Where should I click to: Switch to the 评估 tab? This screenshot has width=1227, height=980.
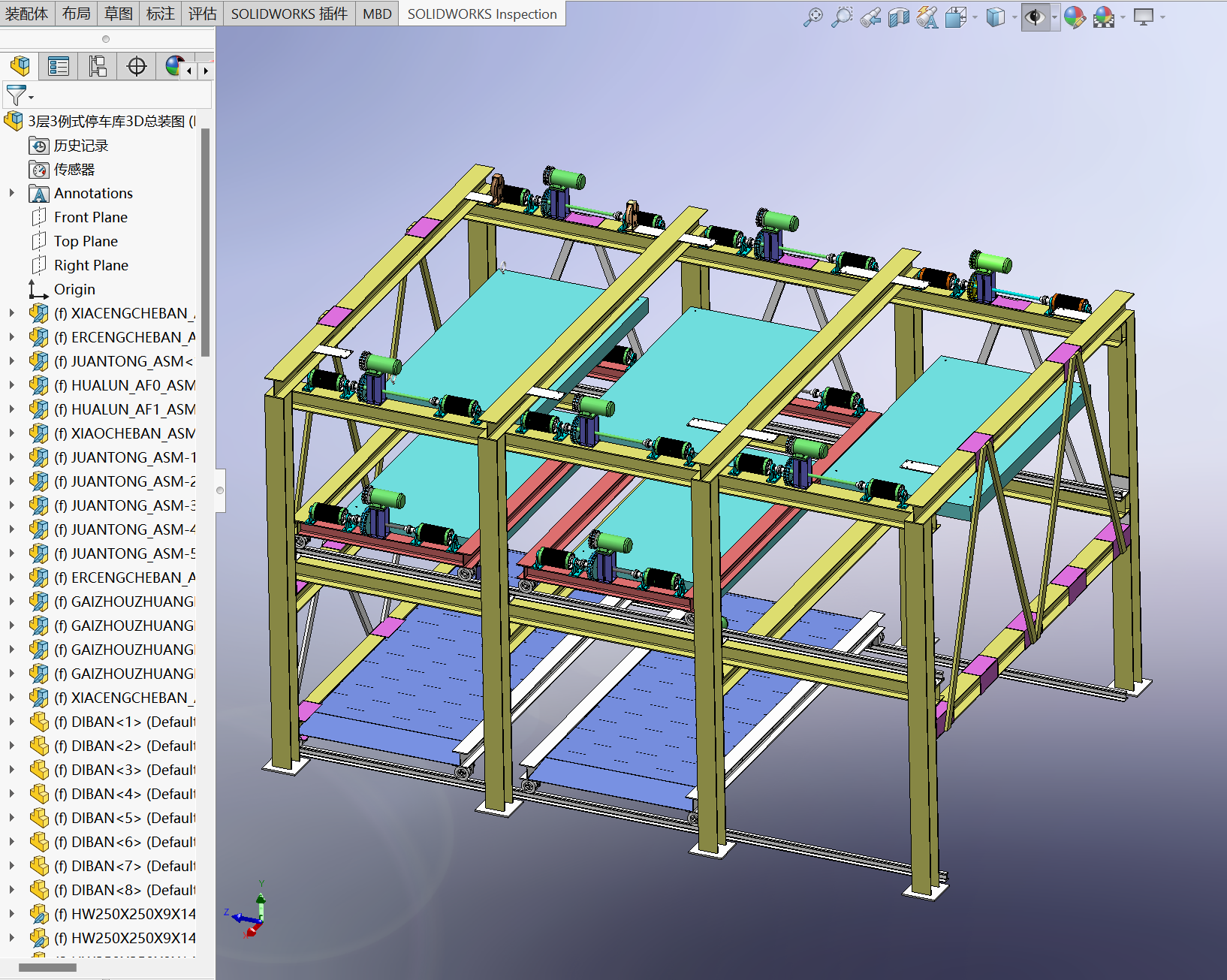click(x=202, y=14)
